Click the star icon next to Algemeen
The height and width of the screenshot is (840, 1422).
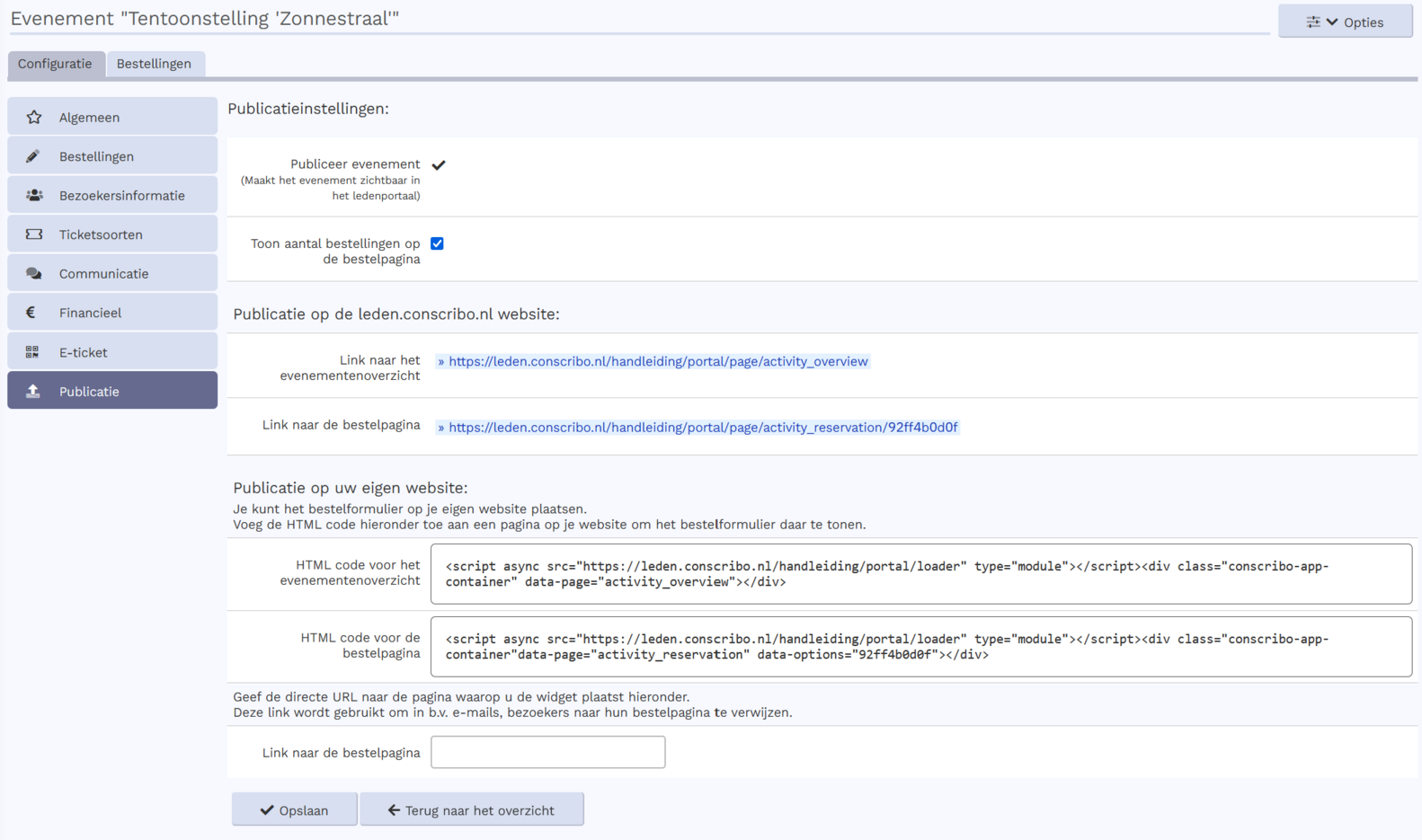34,117
